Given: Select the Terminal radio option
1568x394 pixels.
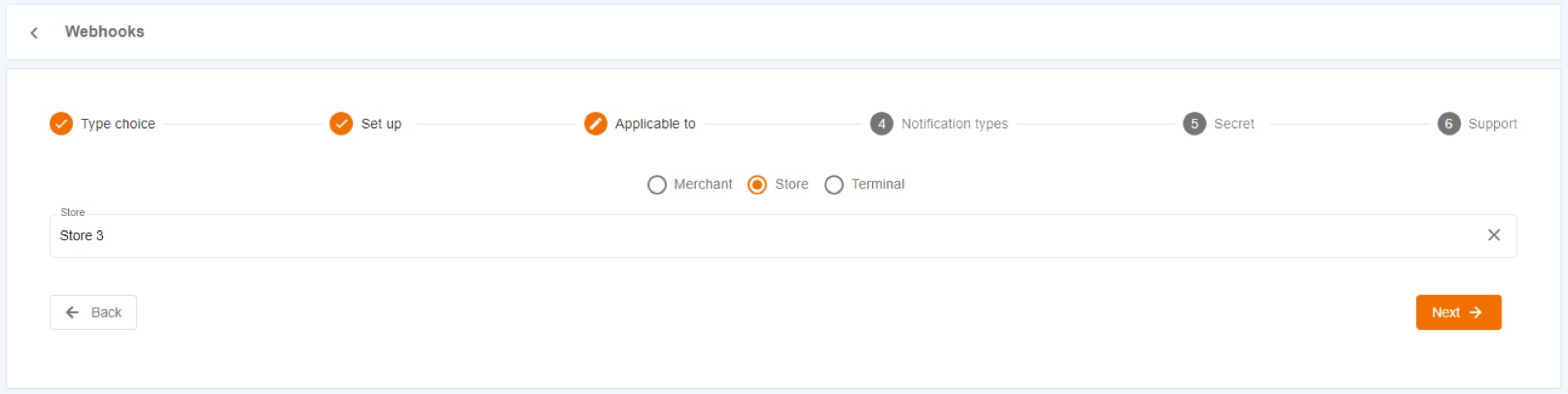Looking at the screenshot, I should pos(834,185).
